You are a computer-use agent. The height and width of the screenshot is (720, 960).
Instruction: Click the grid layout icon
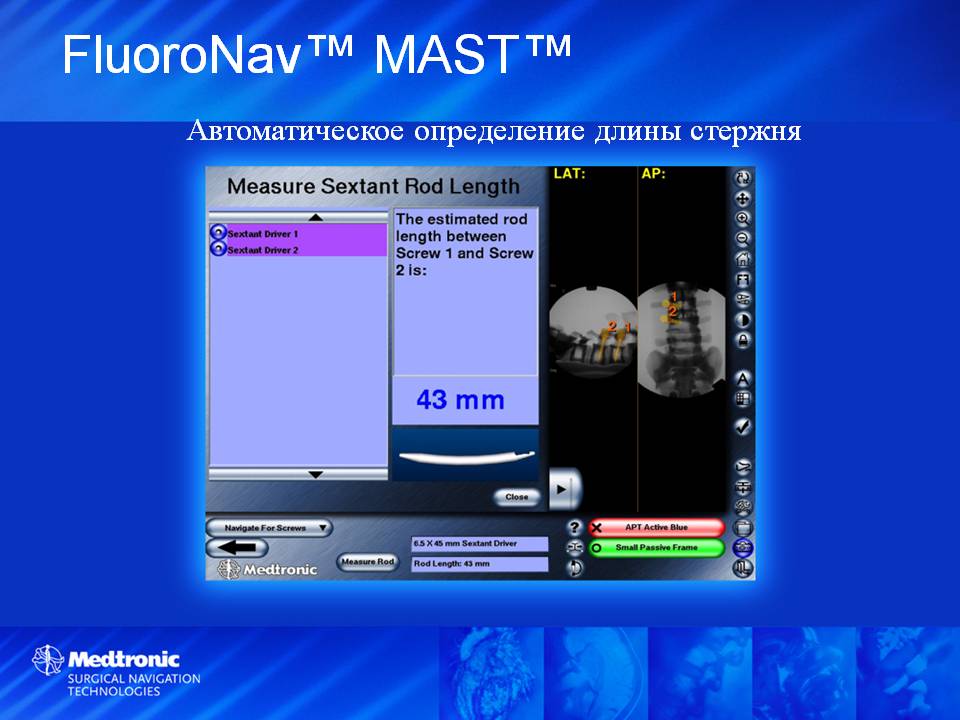pyautogui.click(x=743, y=399)
